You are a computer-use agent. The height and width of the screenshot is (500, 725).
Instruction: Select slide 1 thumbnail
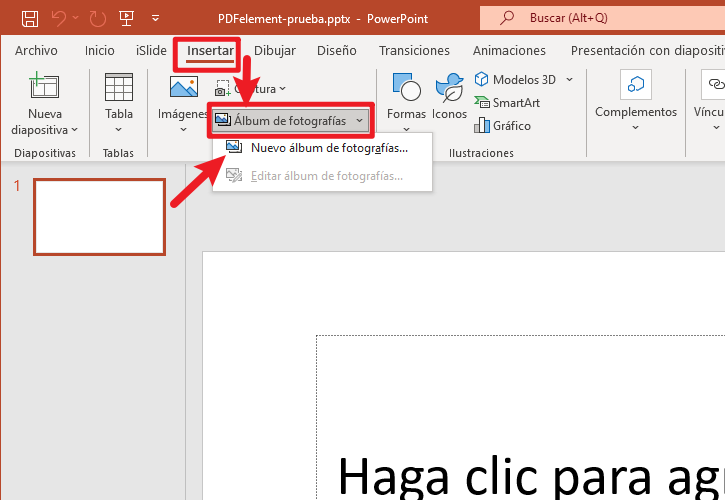tap(99, 217)
